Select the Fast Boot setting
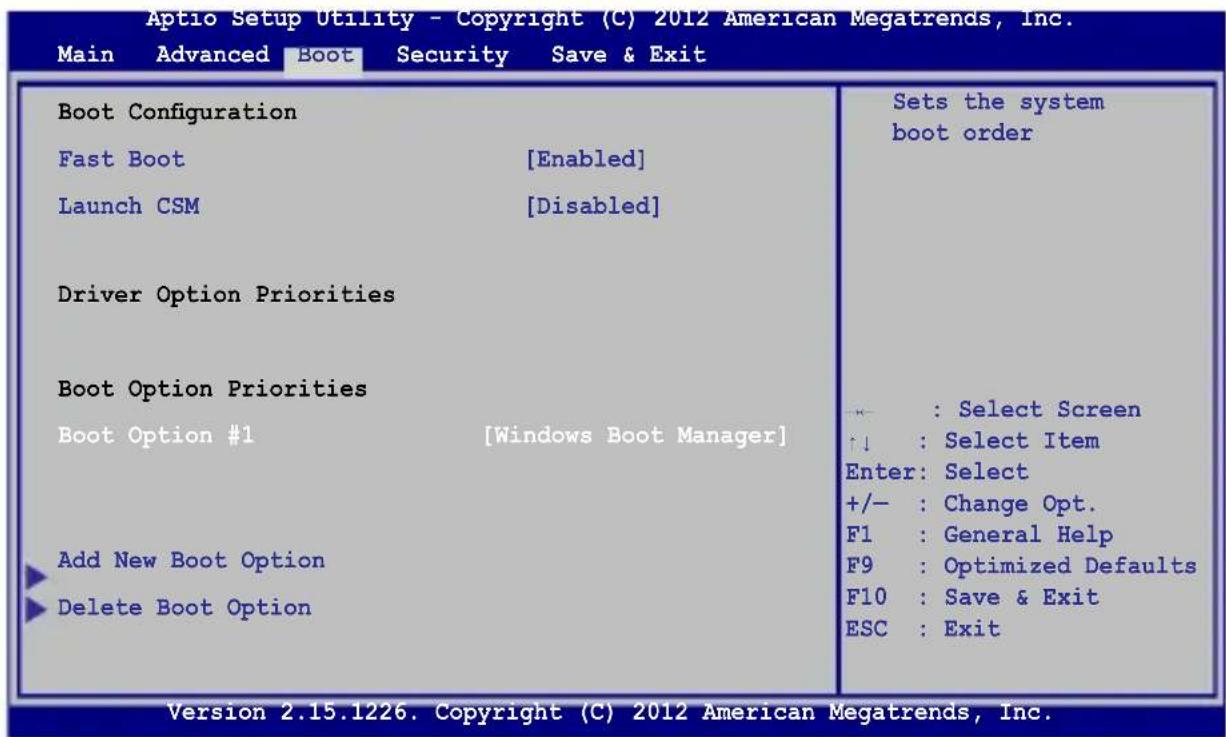Viewport: 1226px width, 737px height. [121, 159]
